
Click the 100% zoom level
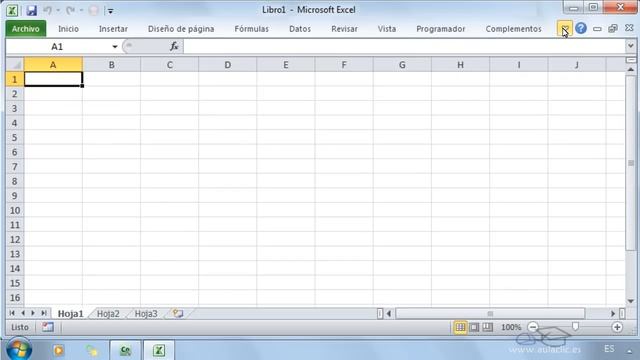pyautogui.click(x=511, y=327)
